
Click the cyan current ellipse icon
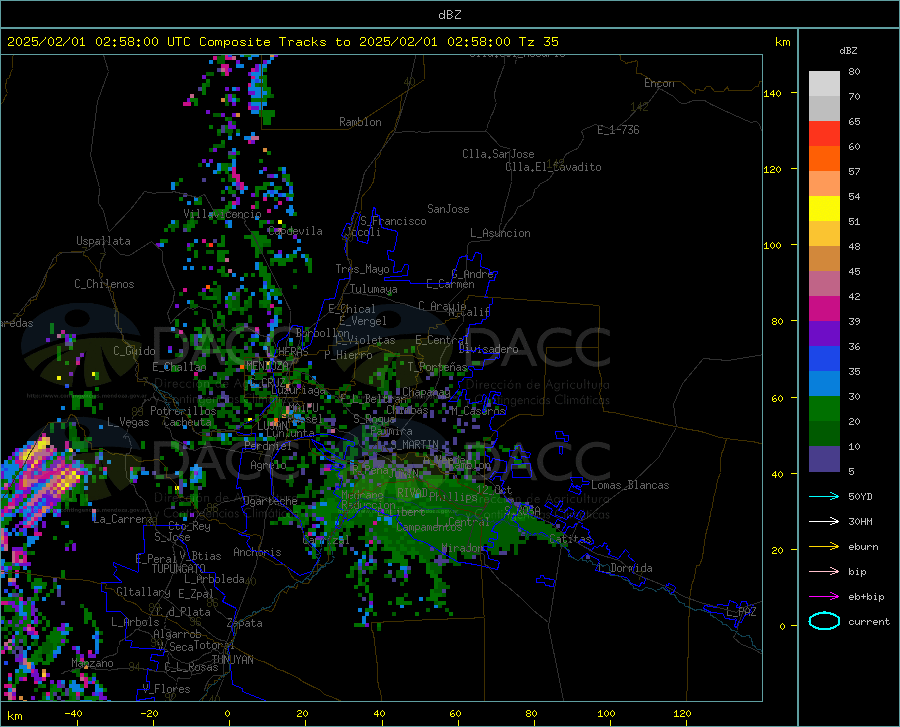click(x=824, y=621)
